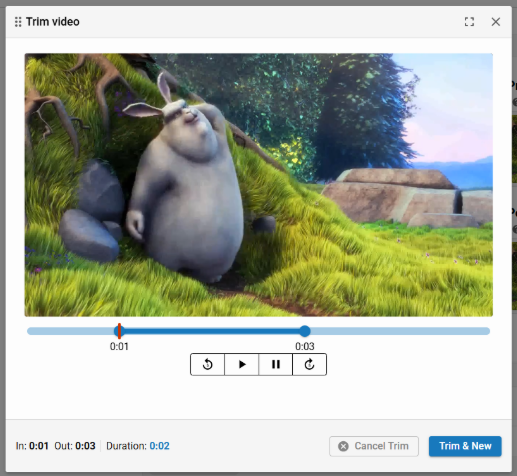Click the 0:01 label under the slider
Viewport: 517px width, 476px height.
pyautogui.click(x=119, y=346)
